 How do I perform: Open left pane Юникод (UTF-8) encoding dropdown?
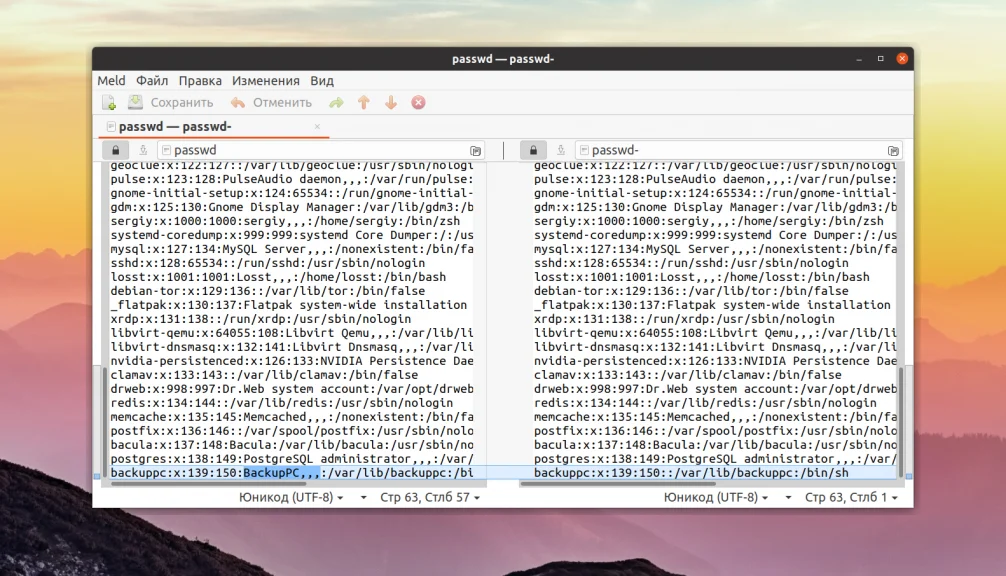coord(291,497)
